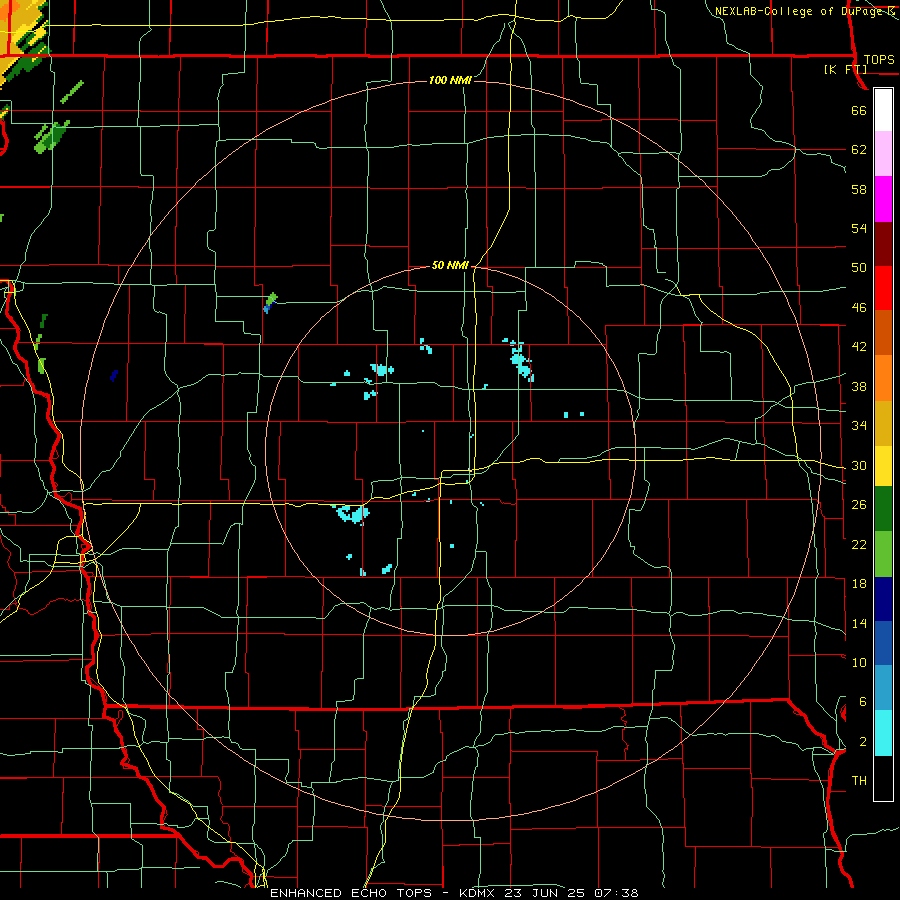
Task: Select the cyan legend swatch above 2
Action: (x=883, y=733)
